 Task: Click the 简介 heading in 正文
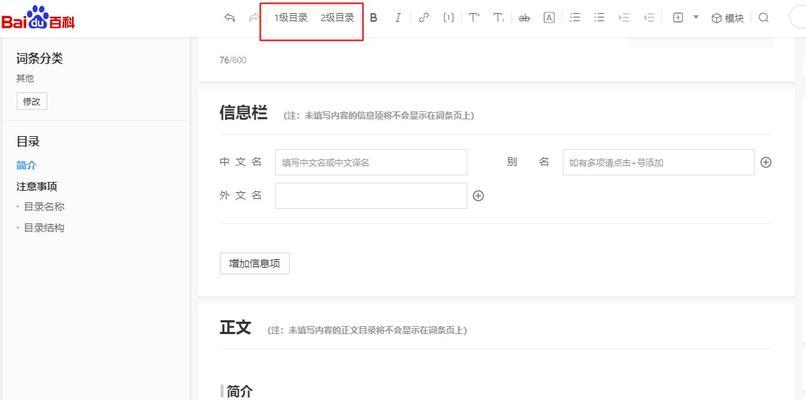(240, 391)
